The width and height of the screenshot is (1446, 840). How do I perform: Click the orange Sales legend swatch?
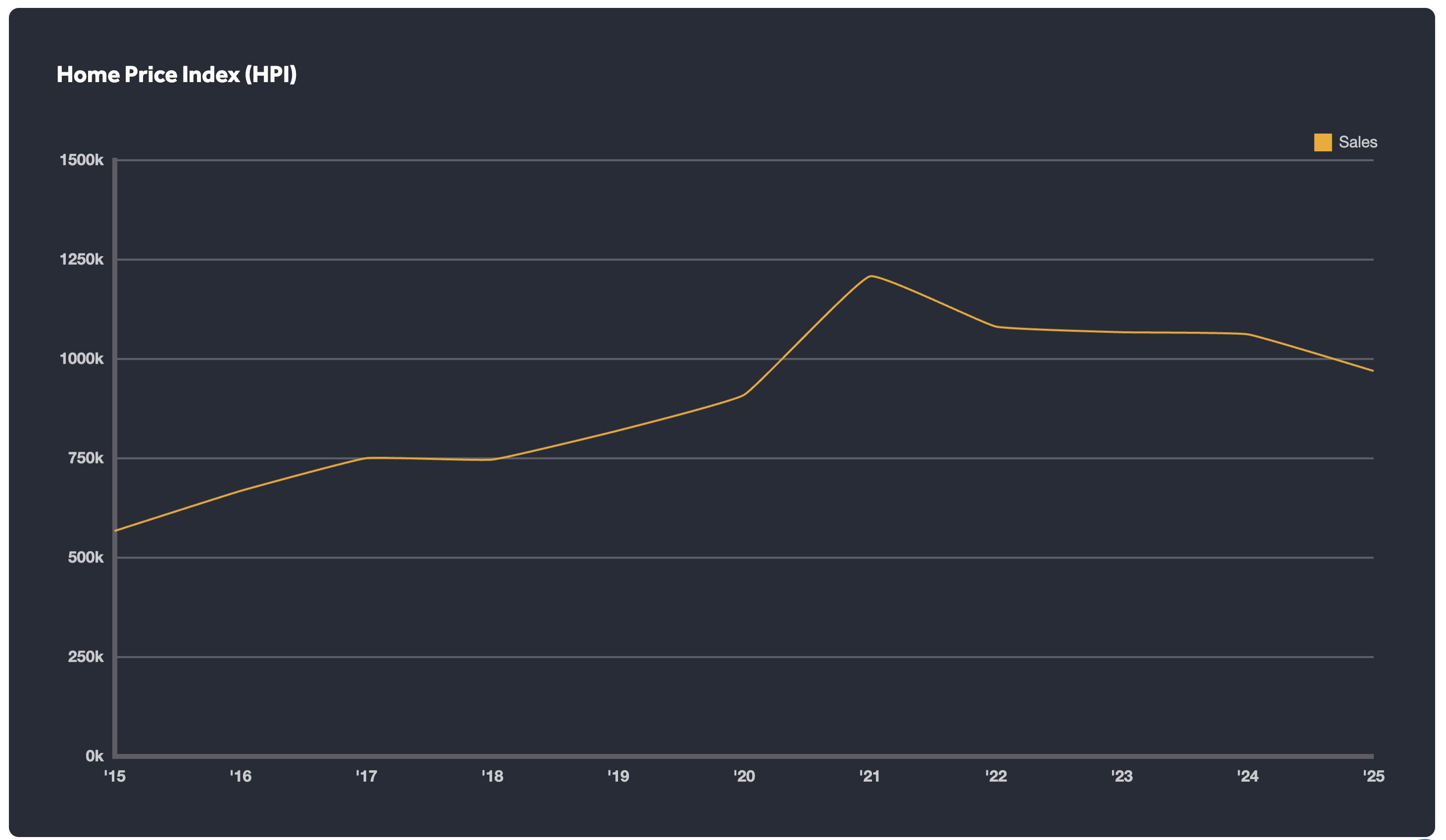[1322, 142]
